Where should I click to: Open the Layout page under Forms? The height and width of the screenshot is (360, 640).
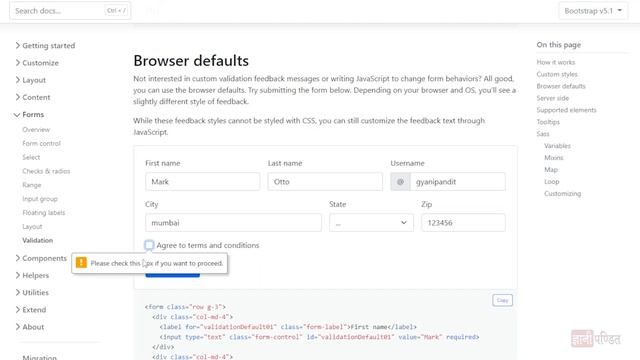point(32,227)
